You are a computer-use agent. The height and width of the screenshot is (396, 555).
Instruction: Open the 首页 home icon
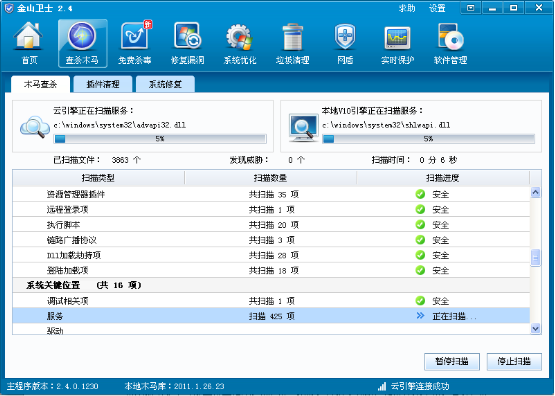pos(29,43)
